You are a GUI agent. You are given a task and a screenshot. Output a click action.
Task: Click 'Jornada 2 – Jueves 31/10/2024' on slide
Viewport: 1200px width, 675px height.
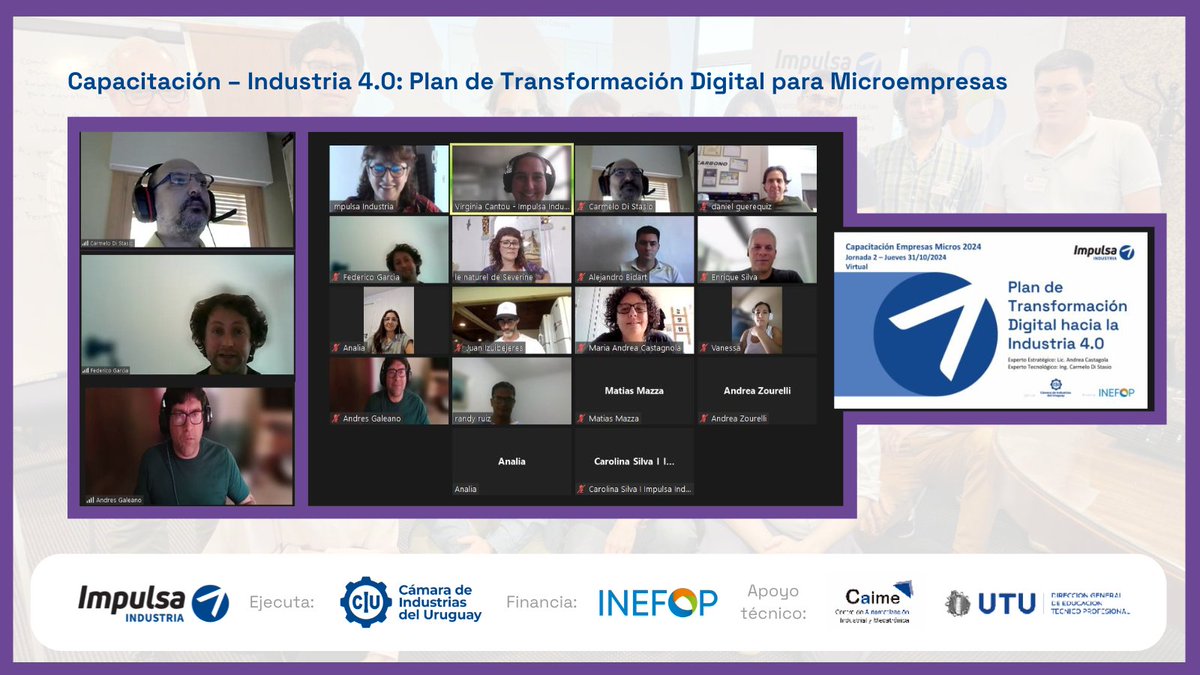(x=897, y=257)
